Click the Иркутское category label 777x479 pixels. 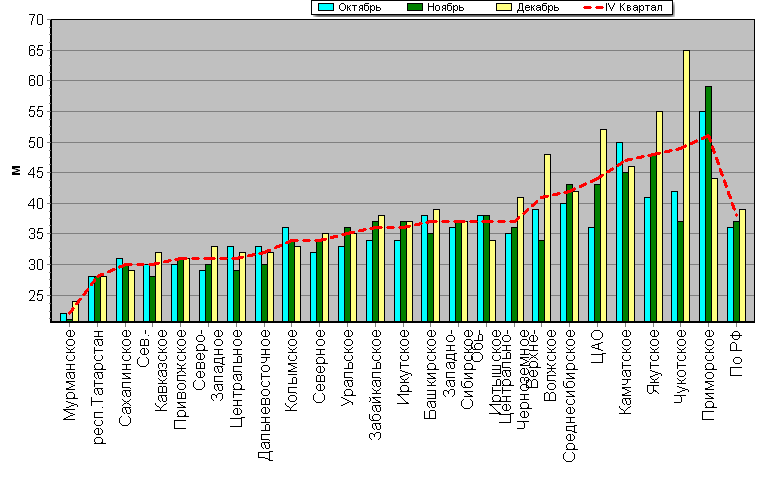[404, 367]
